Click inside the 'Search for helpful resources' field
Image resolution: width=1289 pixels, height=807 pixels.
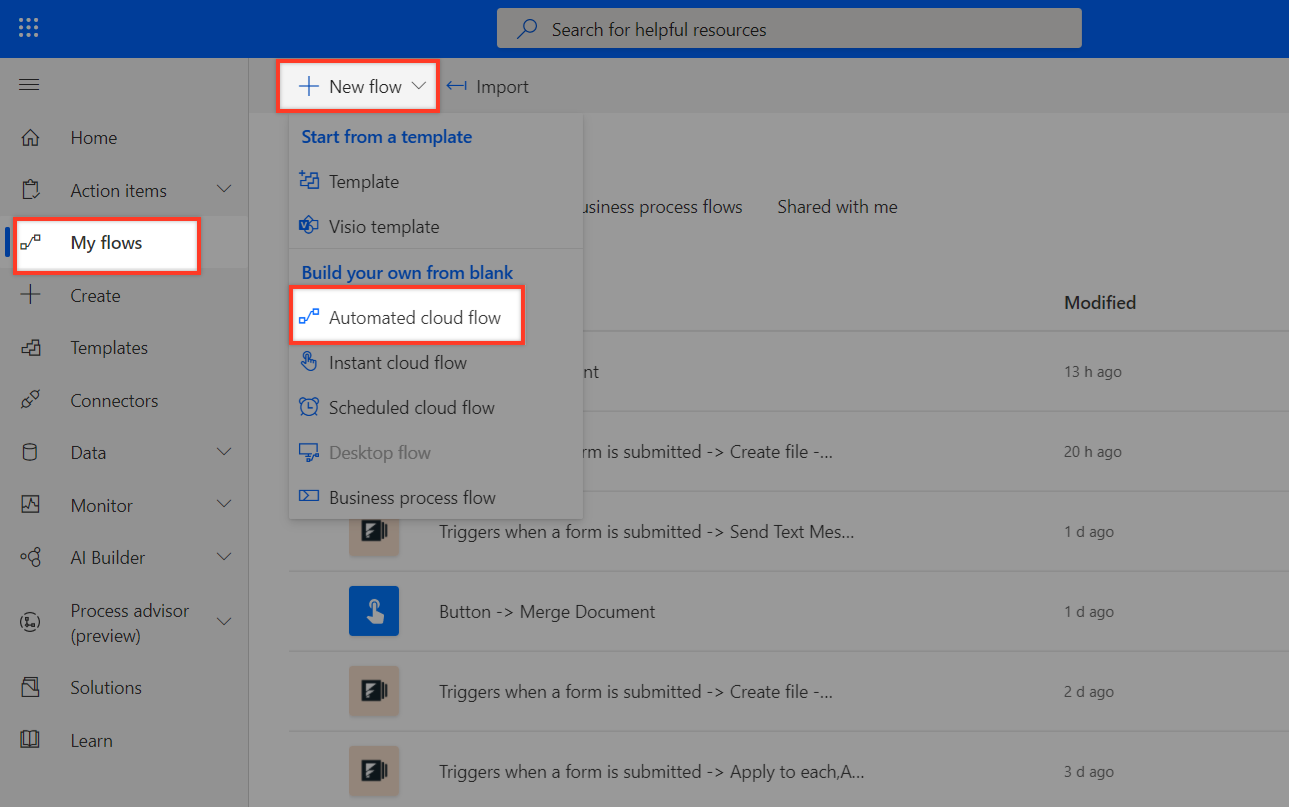pyautogui.click(x=789, y=28)
